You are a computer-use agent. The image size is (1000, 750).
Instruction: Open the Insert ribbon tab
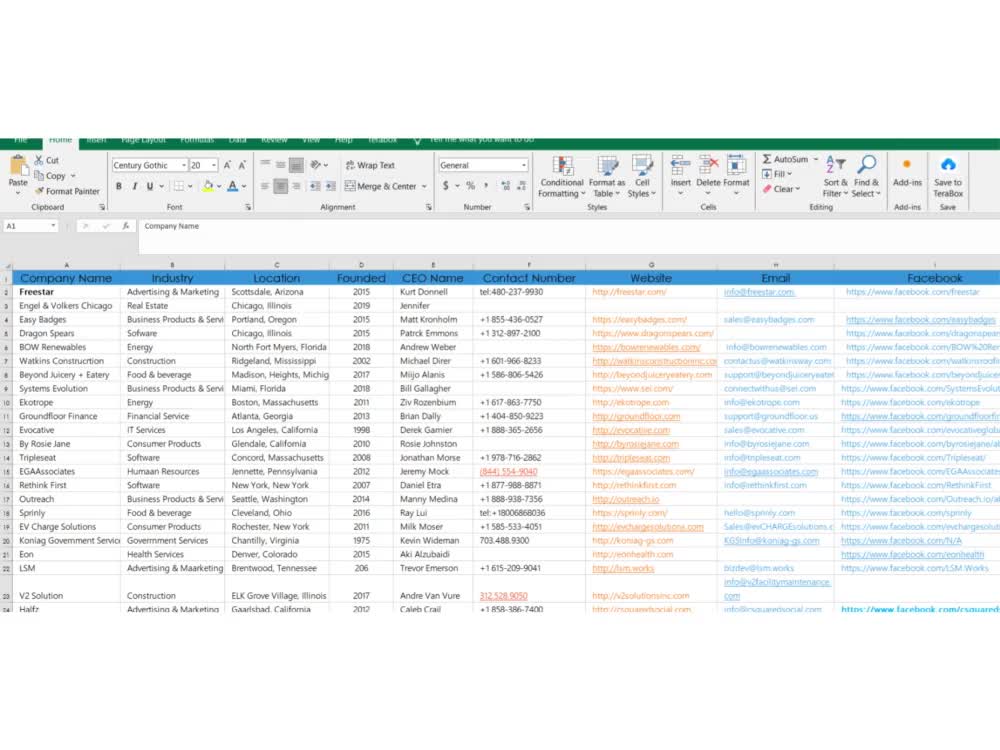96,141
